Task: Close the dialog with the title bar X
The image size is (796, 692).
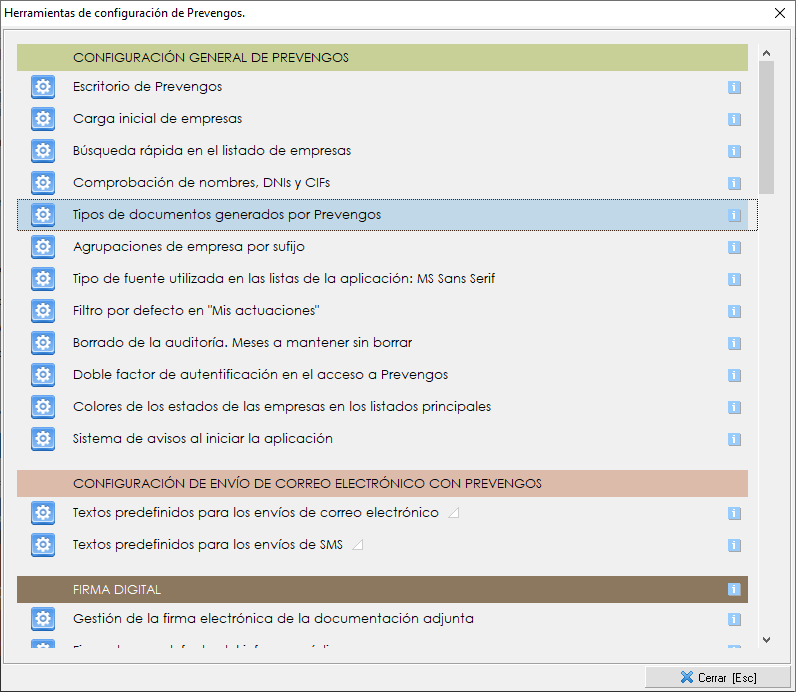Action: (779, 14)
